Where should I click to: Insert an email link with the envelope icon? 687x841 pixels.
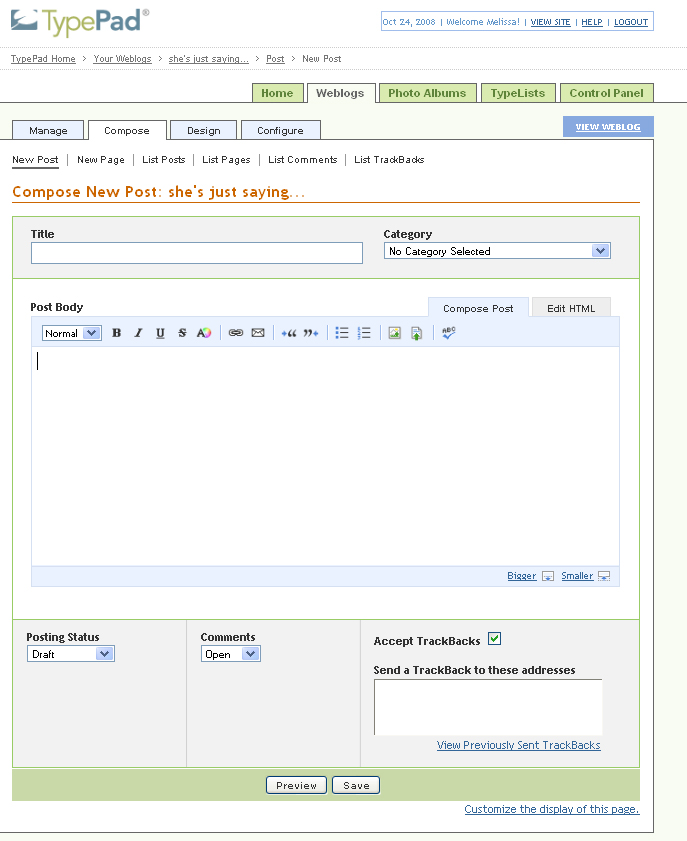[258, 333]
